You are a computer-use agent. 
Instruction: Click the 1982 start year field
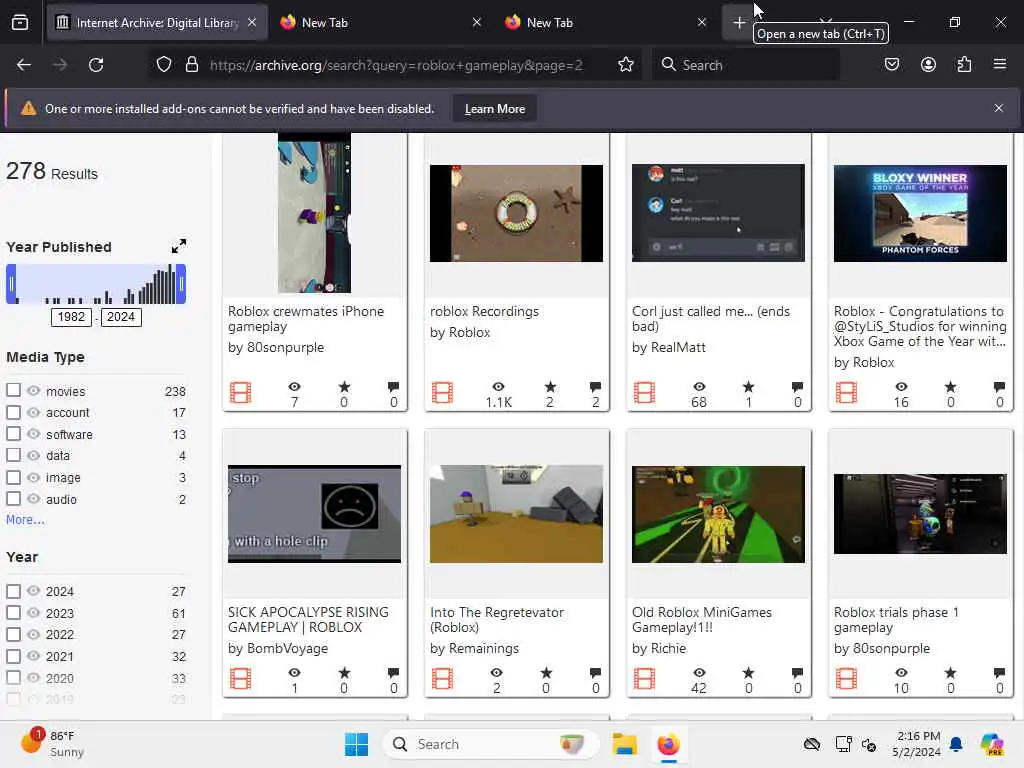click(x=71, y=317)
